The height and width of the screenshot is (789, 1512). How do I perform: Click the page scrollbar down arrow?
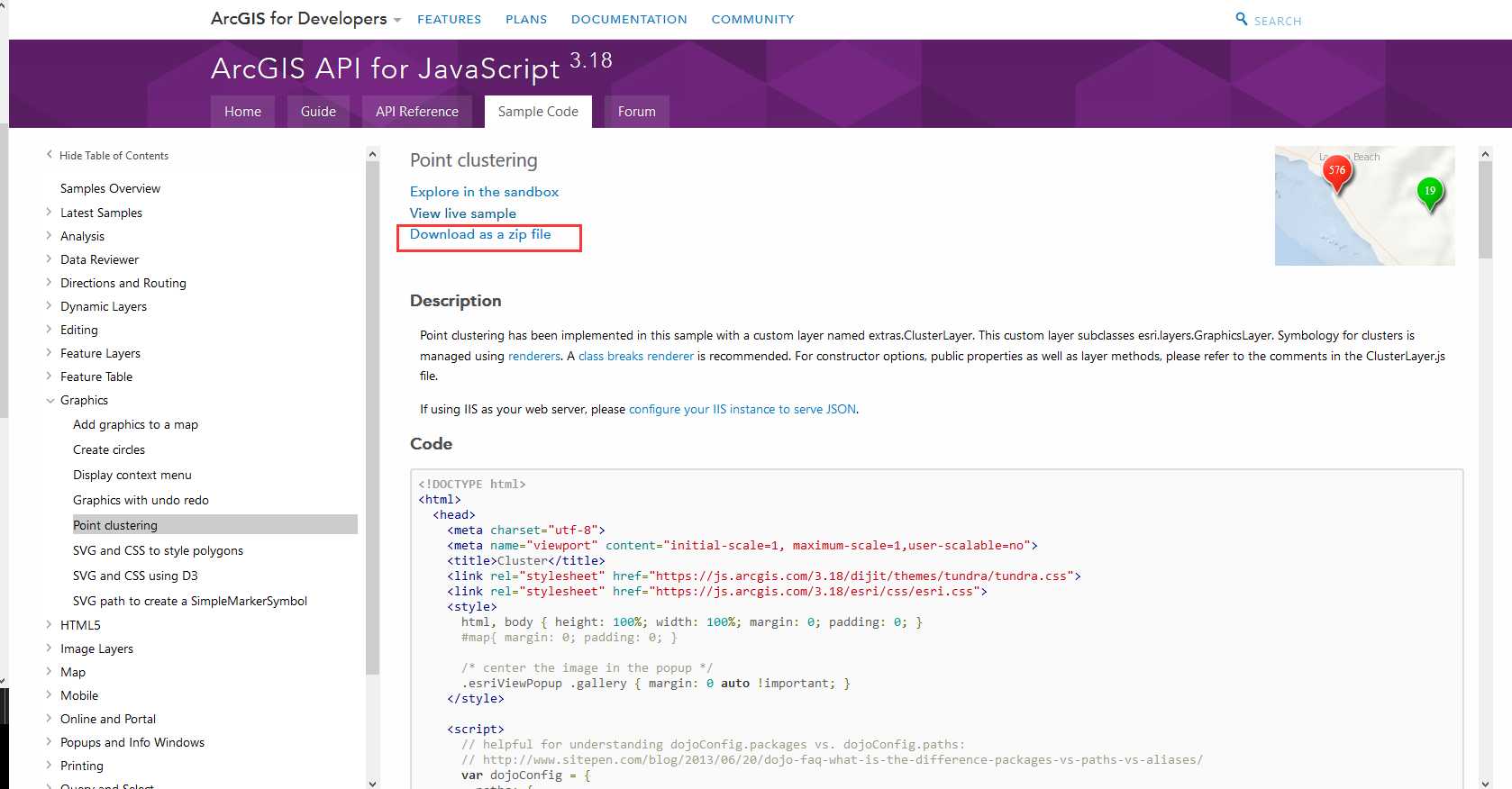(x=1486, y=783)
